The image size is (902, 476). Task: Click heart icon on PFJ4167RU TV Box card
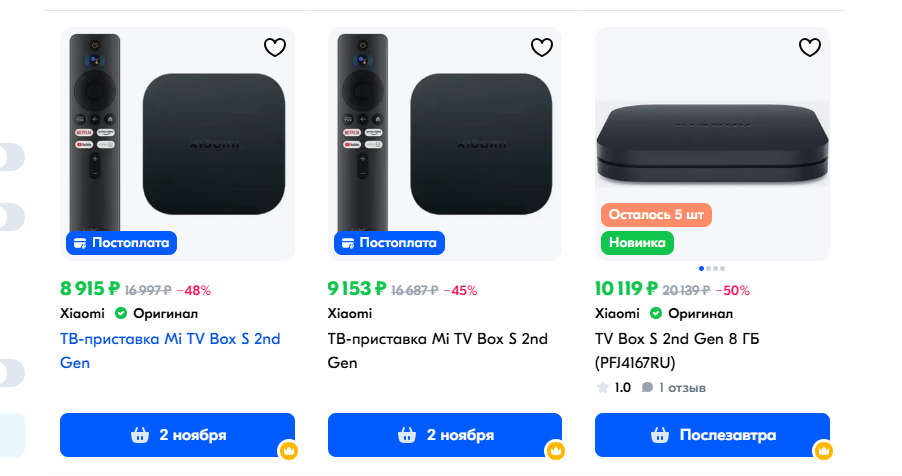click(x=809, y=47)
